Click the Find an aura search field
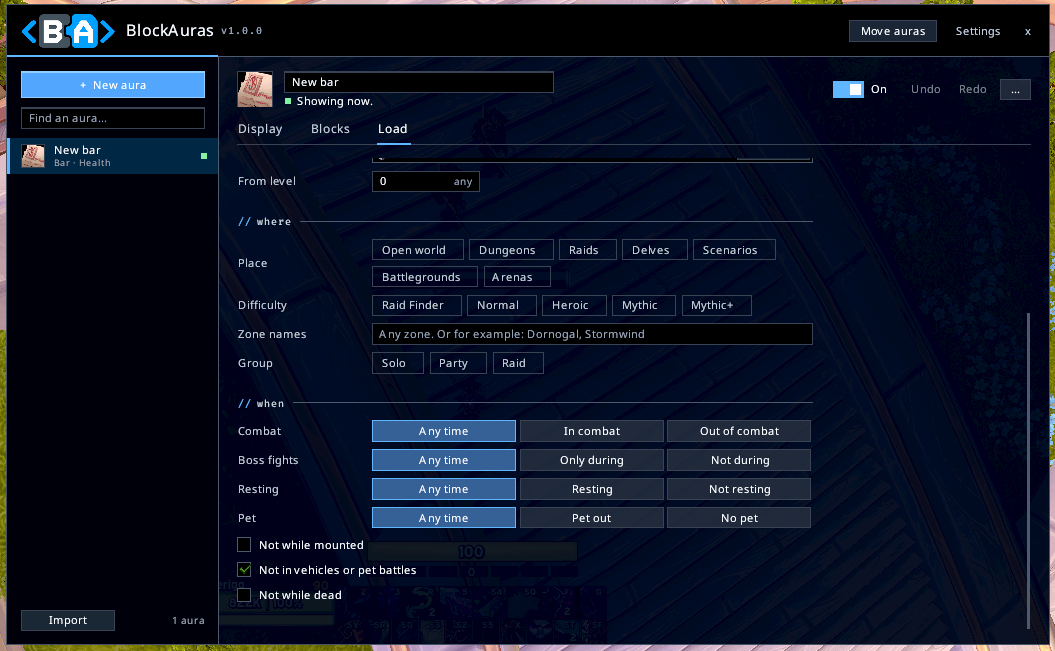The image size is (1055, 651). [113, 118]
